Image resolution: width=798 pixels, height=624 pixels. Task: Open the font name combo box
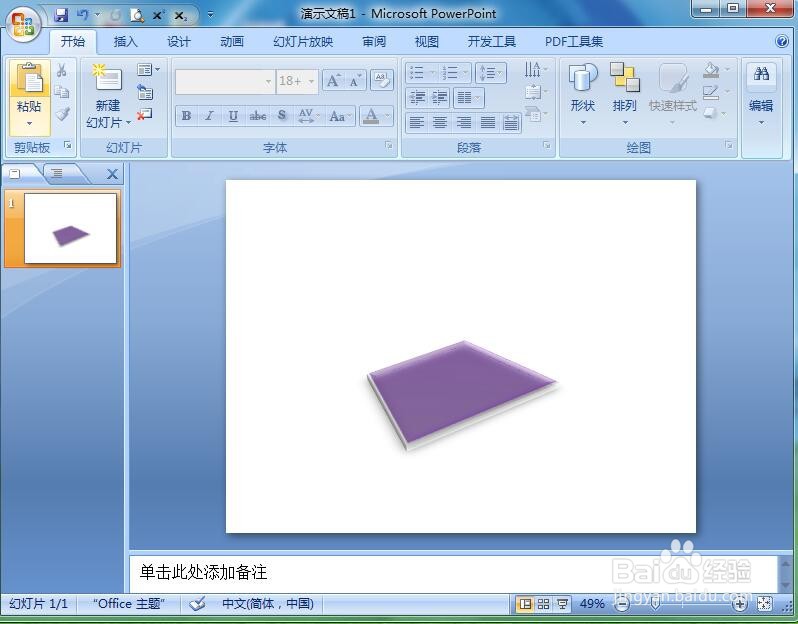coord(224,81)
